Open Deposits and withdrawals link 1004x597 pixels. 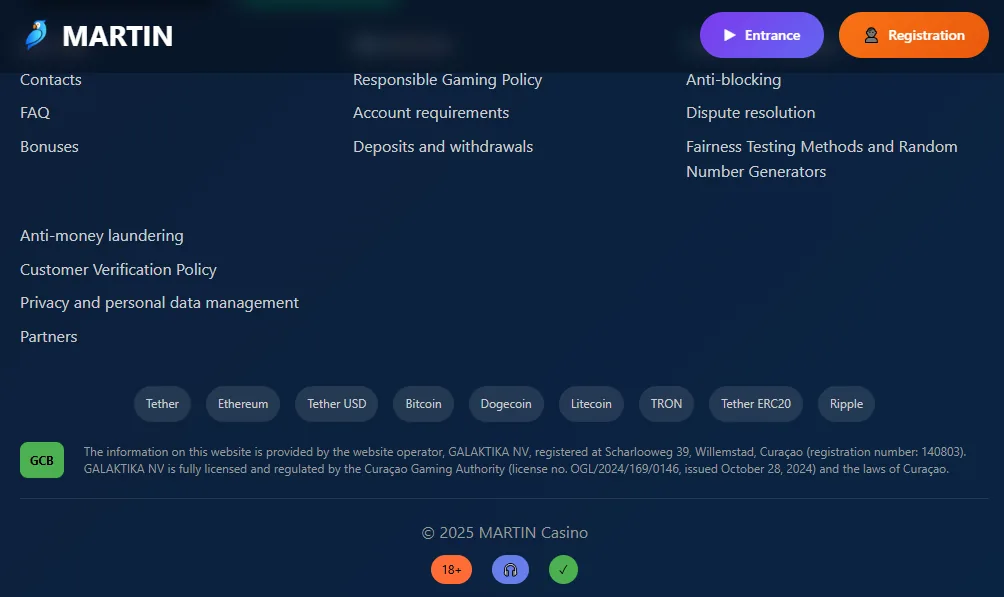443,147
